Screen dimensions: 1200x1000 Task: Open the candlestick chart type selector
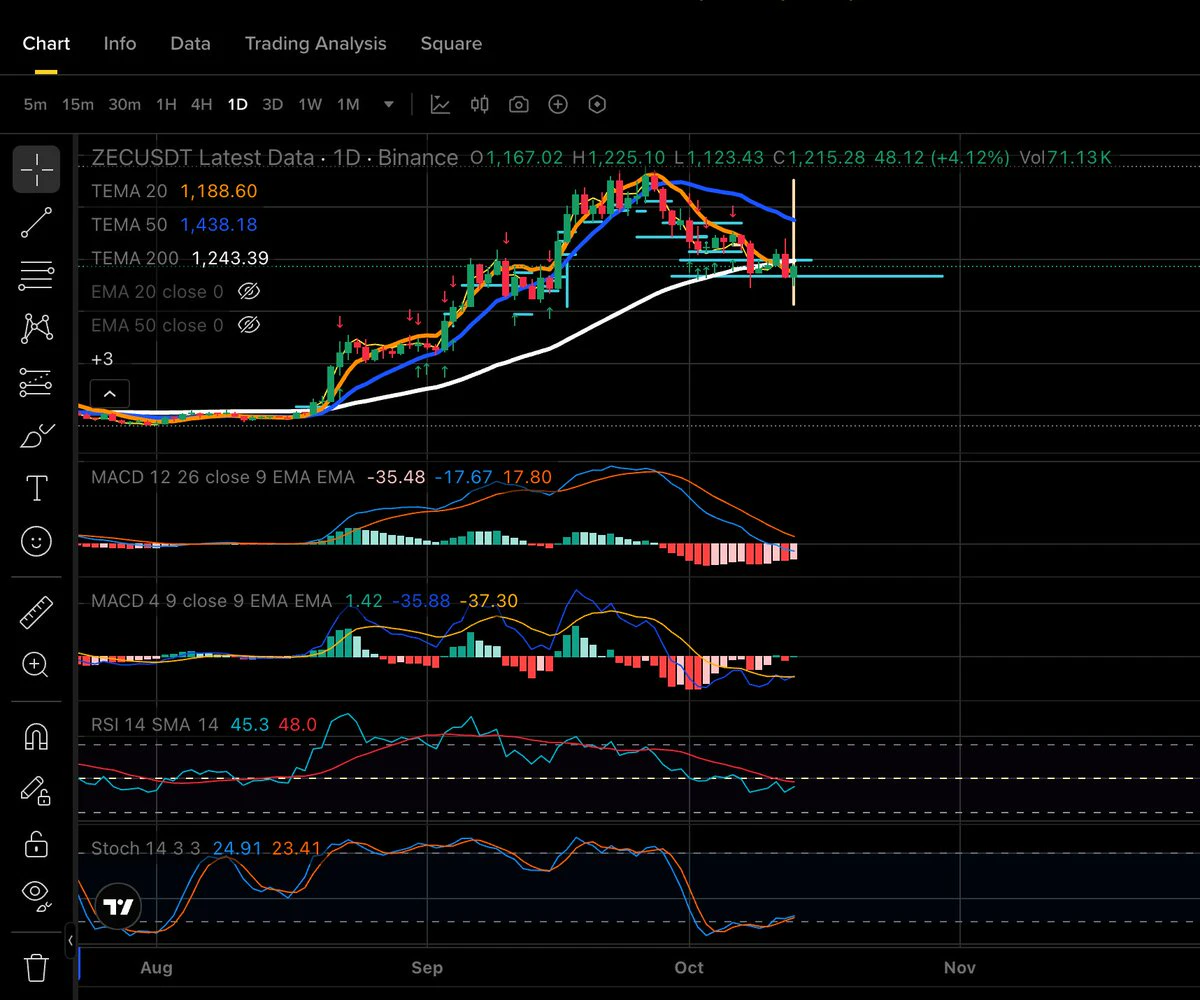(480, 104)
